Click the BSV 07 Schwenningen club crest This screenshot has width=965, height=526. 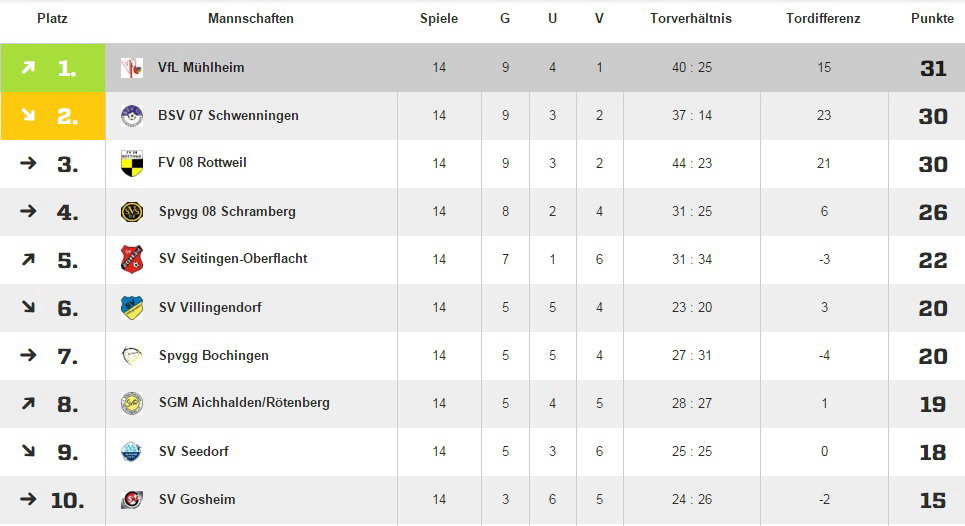pos(132,116)
